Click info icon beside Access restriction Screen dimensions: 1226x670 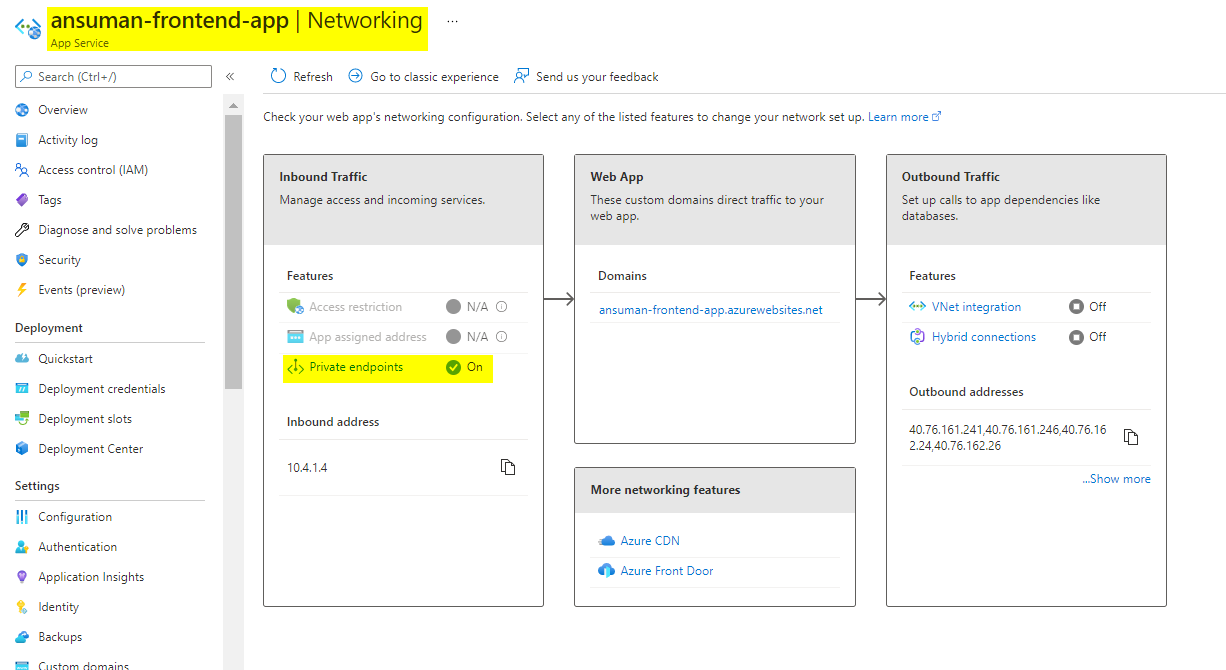pos(502,307)
